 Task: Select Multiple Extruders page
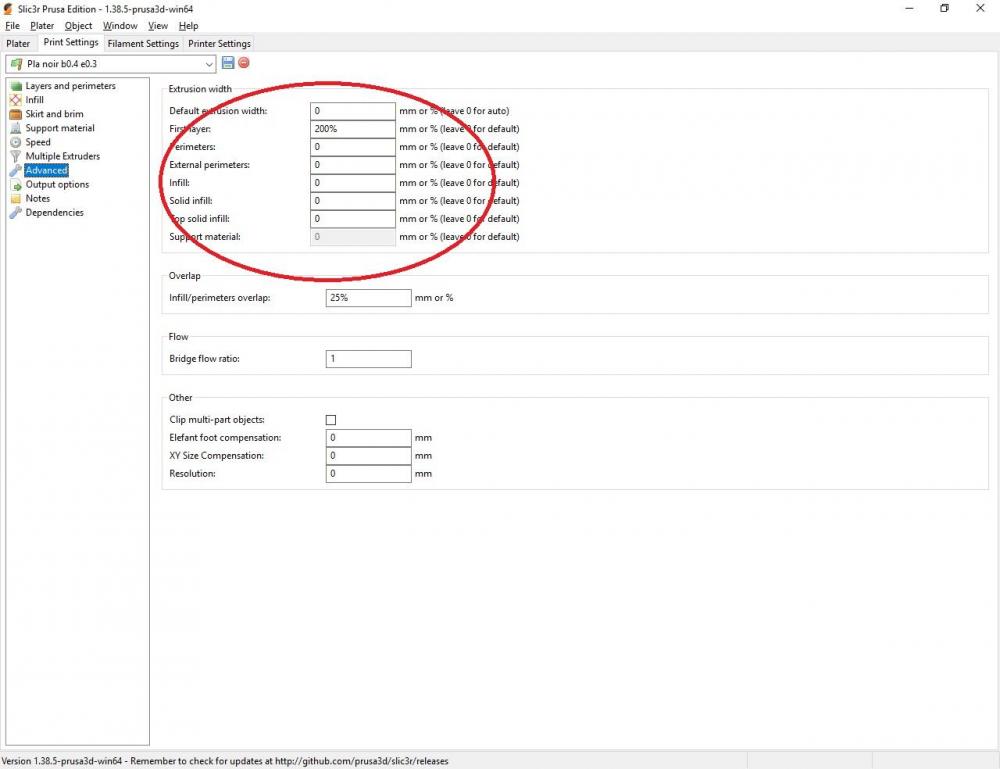click(62, 156)
